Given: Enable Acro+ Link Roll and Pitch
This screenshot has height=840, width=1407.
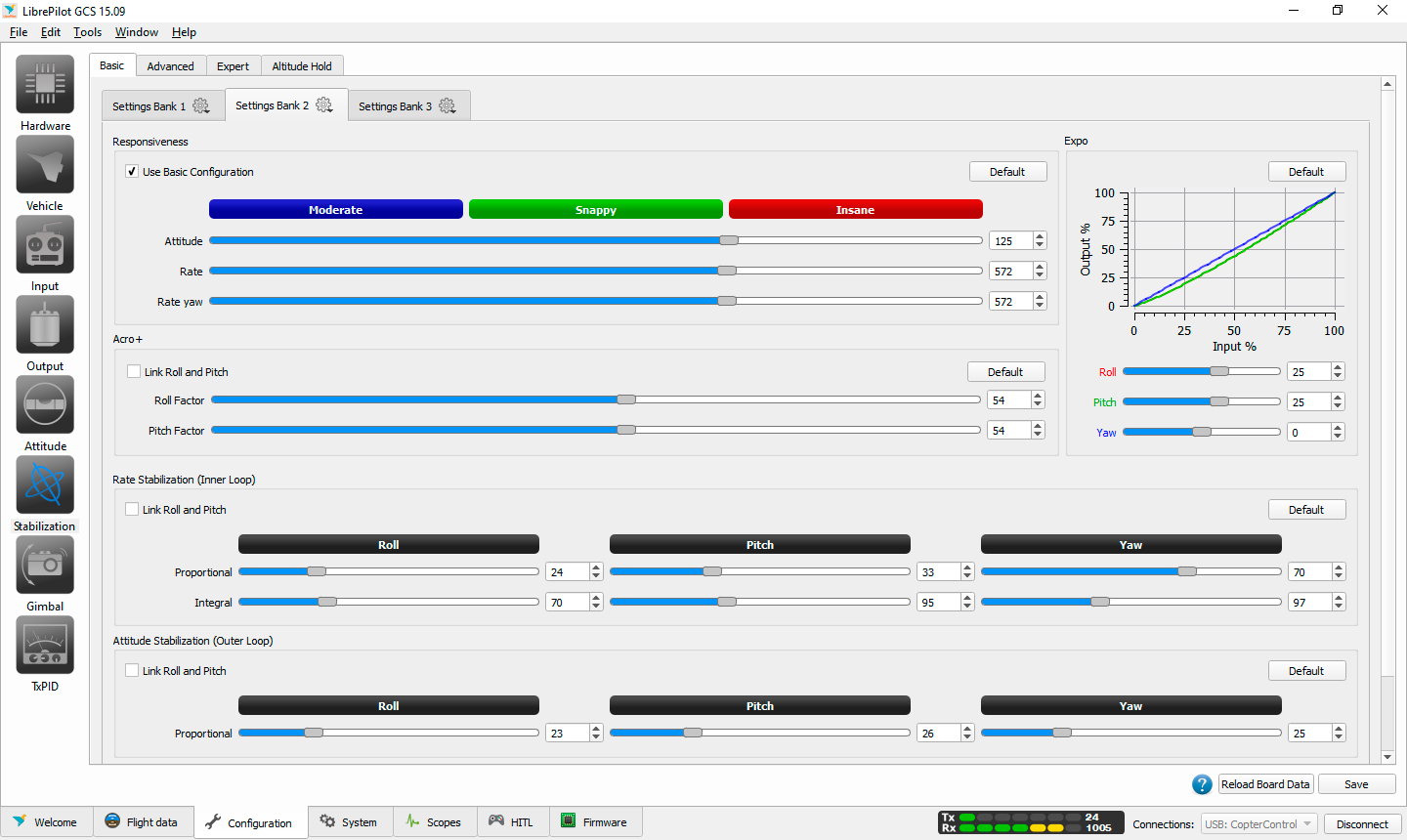Looking at the screenshot, I should pyautogui.click(x=134, y=371).
